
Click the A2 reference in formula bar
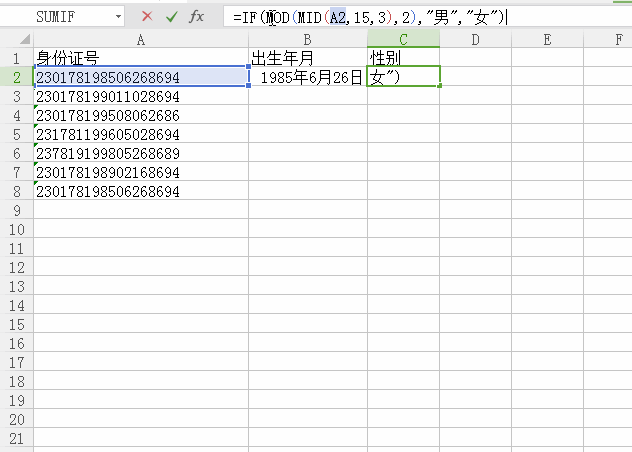coord(338,17)
